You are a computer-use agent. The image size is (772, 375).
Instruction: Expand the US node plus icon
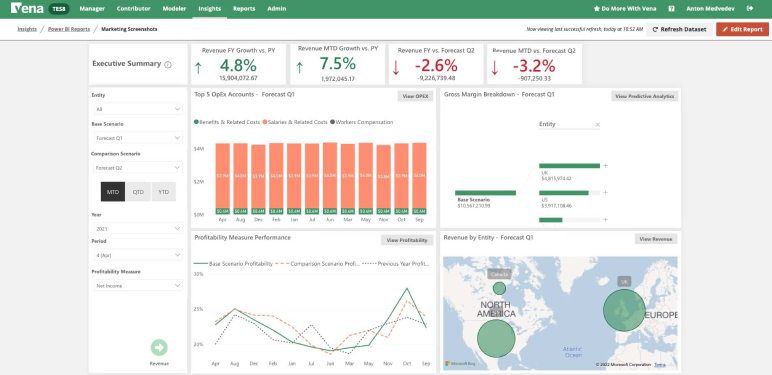point(606,193)
